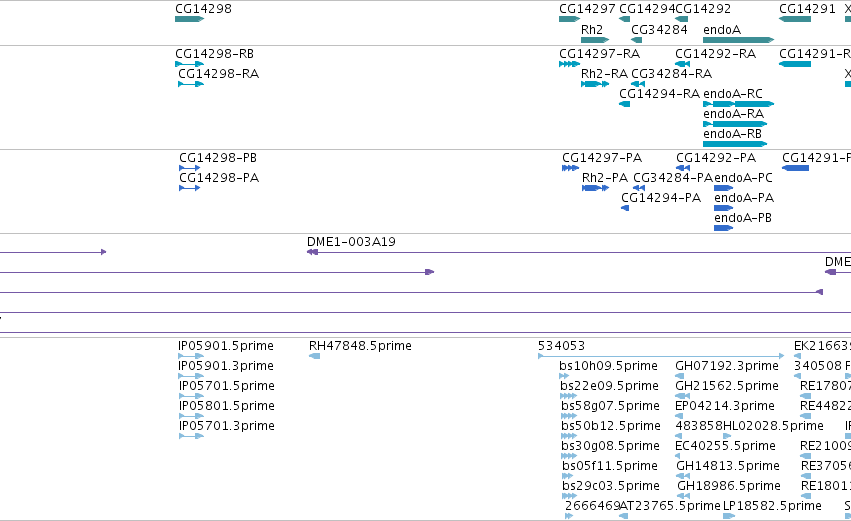Click the CG14298-RB transcript label
Screen dimensions: 851x521
(x=214, y=54)
